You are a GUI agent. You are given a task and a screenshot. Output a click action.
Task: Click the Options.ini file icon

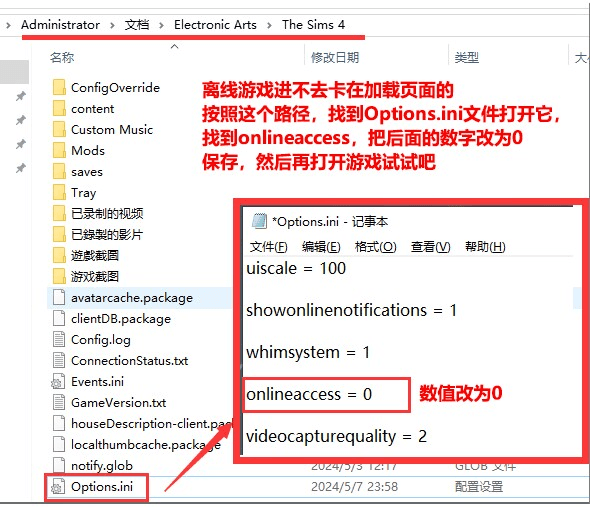click(x=58, y=487)
